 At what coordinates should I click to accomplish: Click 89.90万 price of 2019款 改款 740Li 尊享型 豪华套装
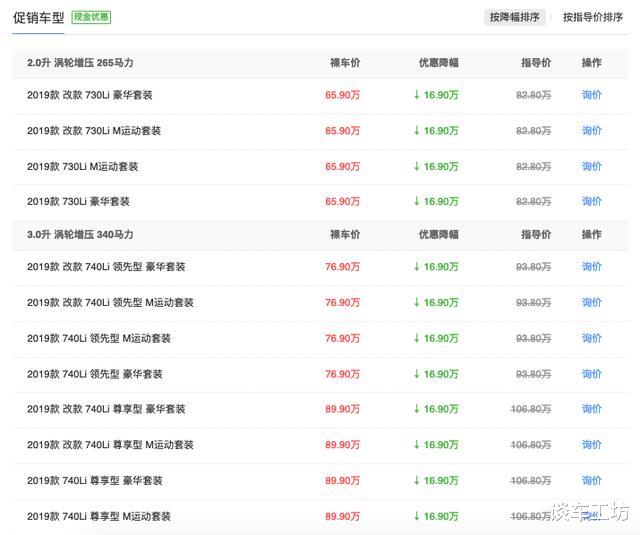[x=342, y=409]
